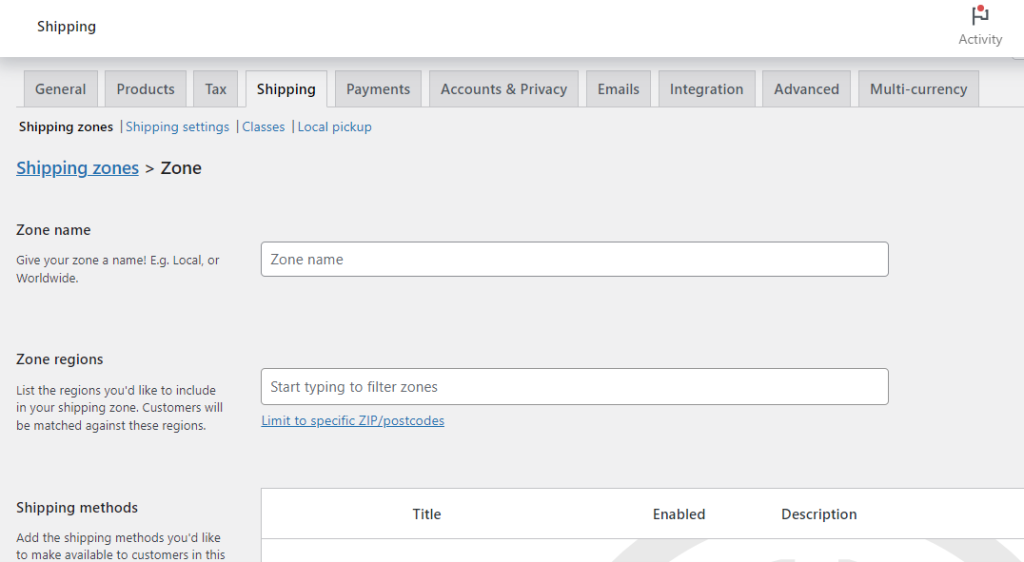
Task: Focus the Start typing to filter zones field
Action: point(574,387)
